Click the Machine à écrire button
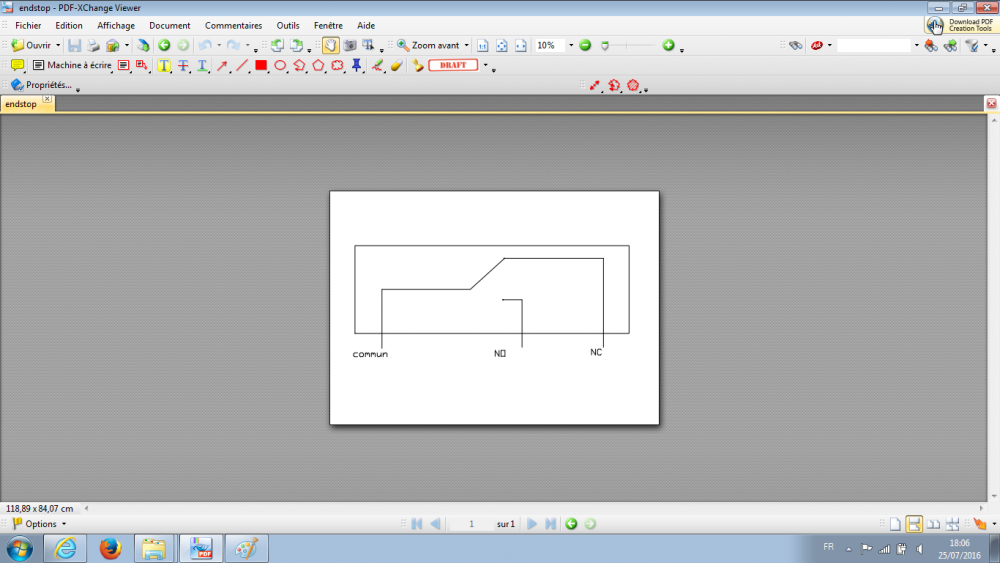Screen dimensions: 1000x563 click(x=72, y=66)
